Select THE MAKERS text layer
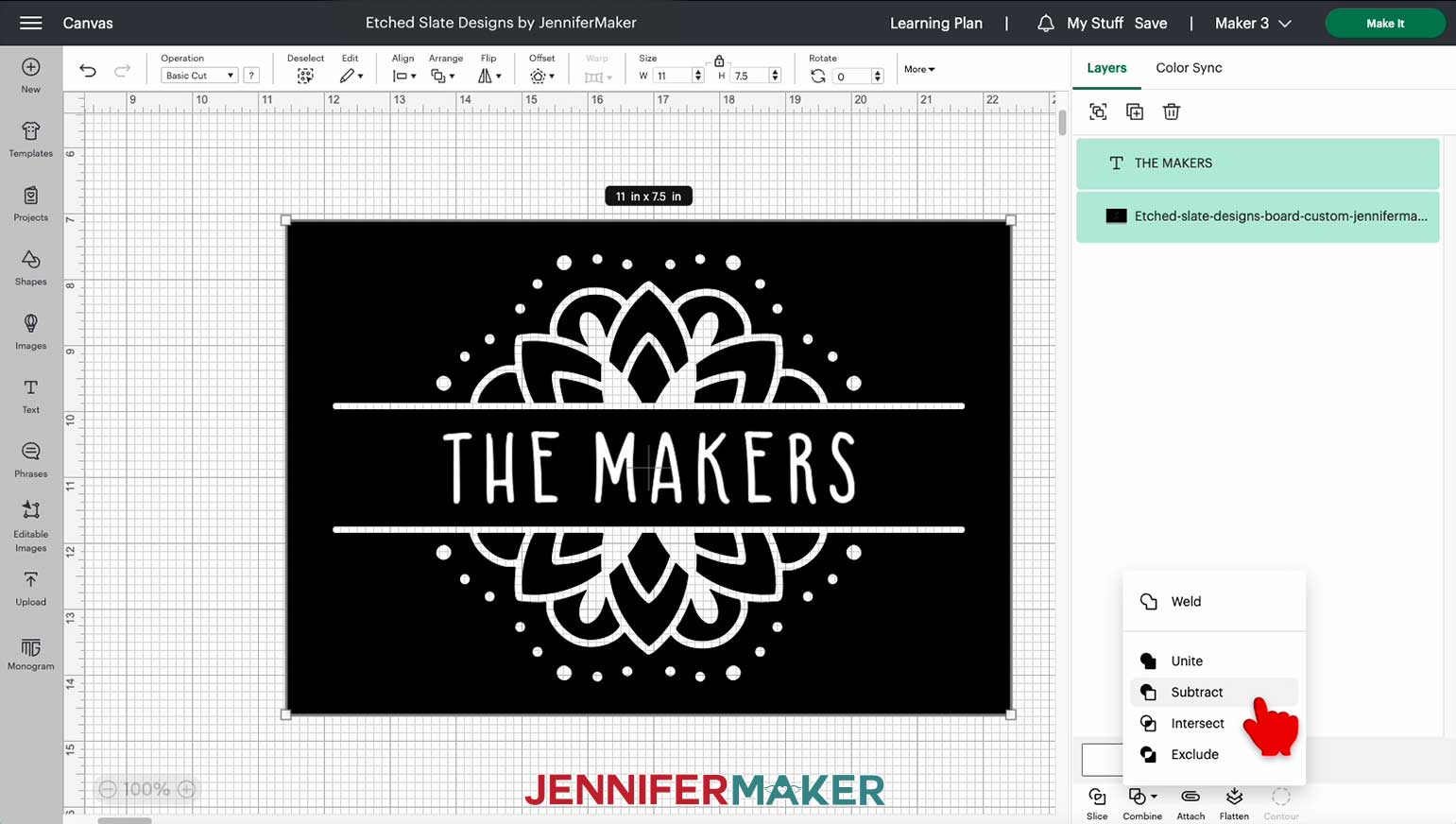This screenshot has width=1456, height=824. pos(1258,163)
